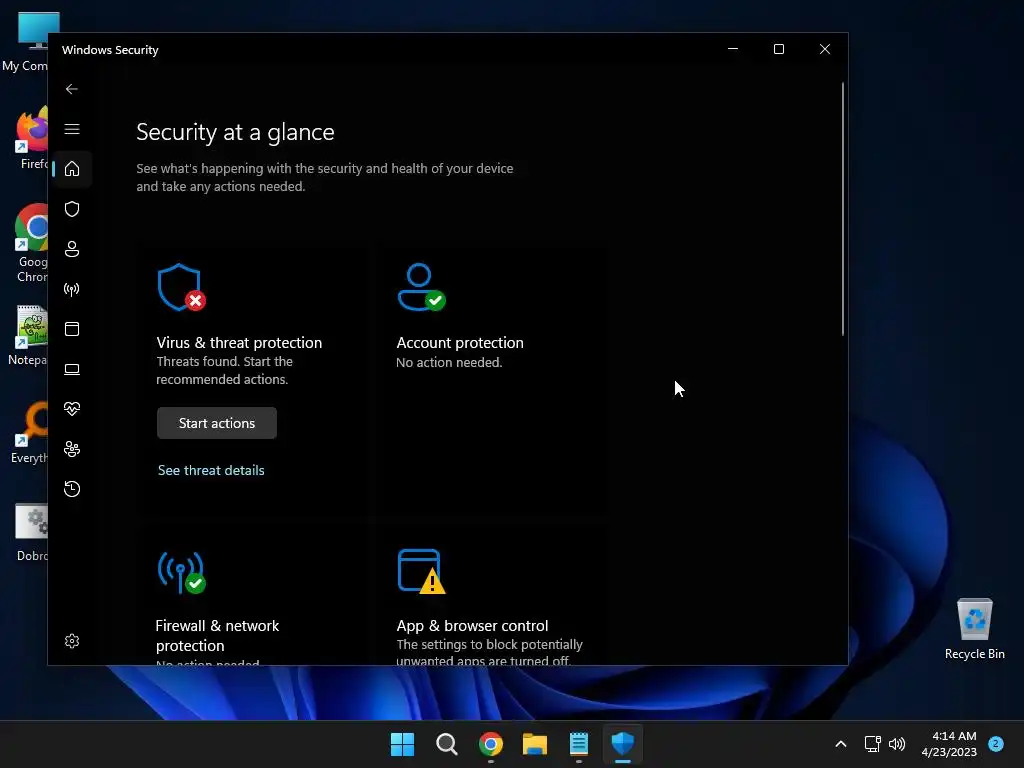Open Protection history clock icon
The width and height of the screenshot is (1024, 768).
pyautogui.click(x=72, y=489)
